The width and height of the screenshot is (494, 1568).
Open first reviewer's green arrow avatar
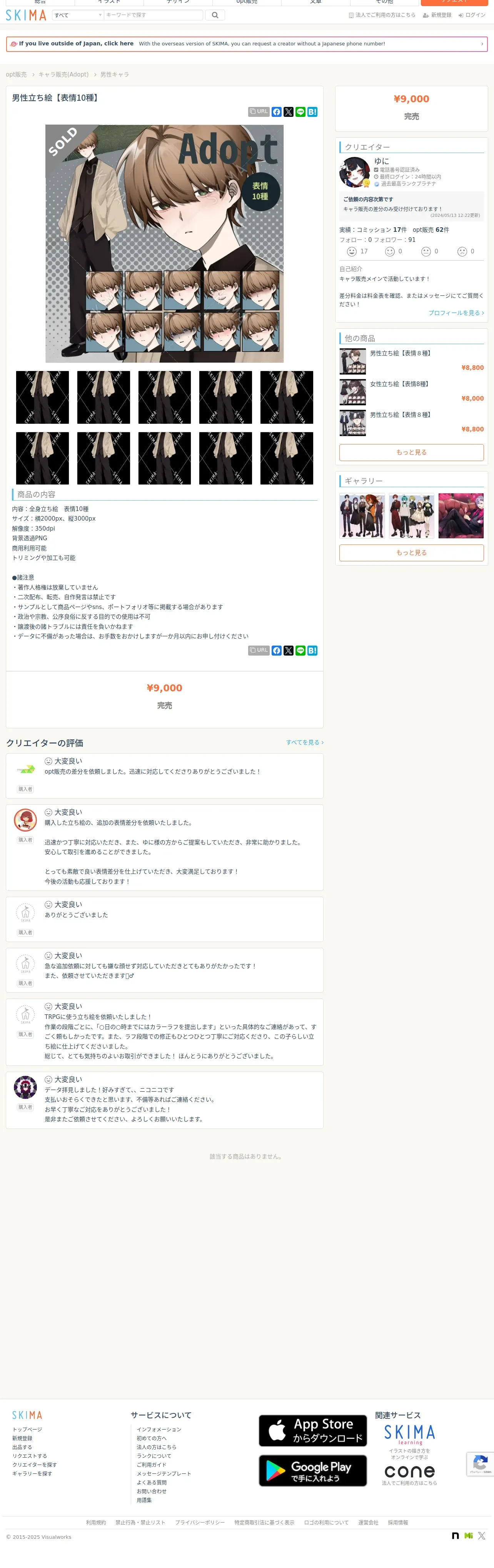coord(25,769)
